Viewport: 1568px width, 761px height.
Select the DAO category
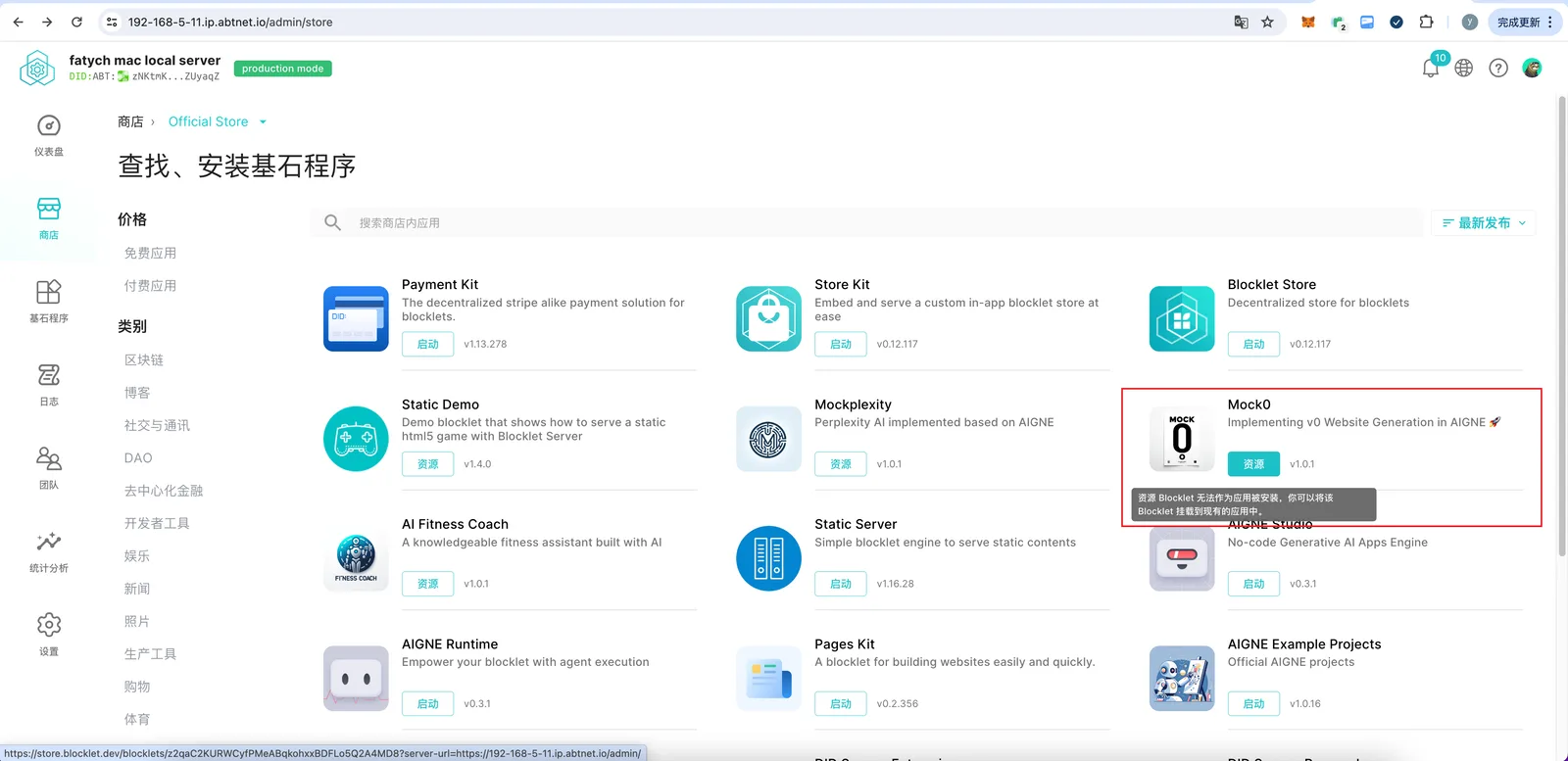coord(138,458)
